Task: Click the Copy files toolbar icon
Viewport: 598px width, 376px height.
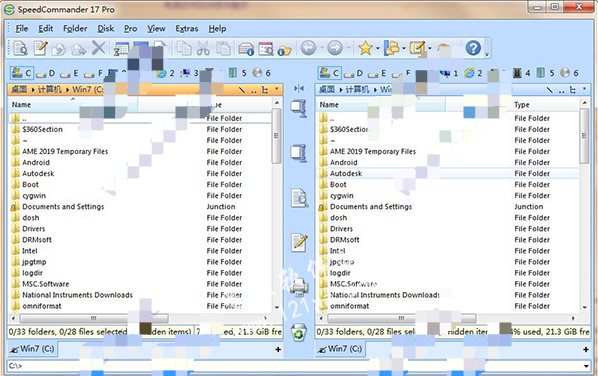Action: pos(59,49)
